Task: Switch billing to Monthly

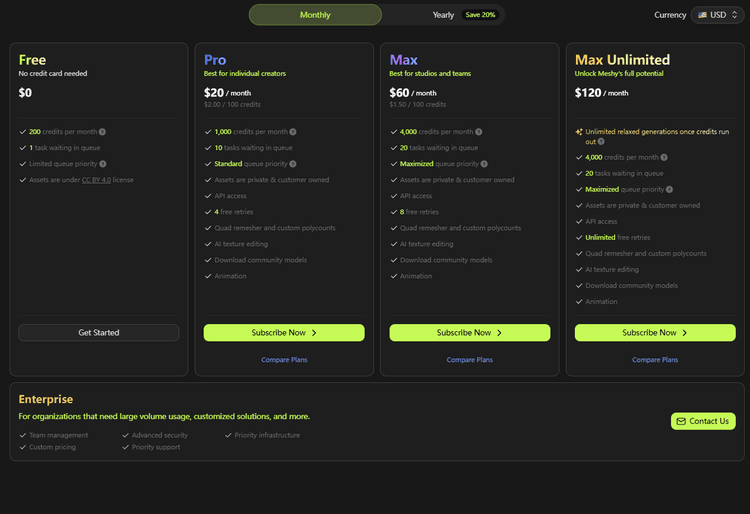Action: (315, 15)
